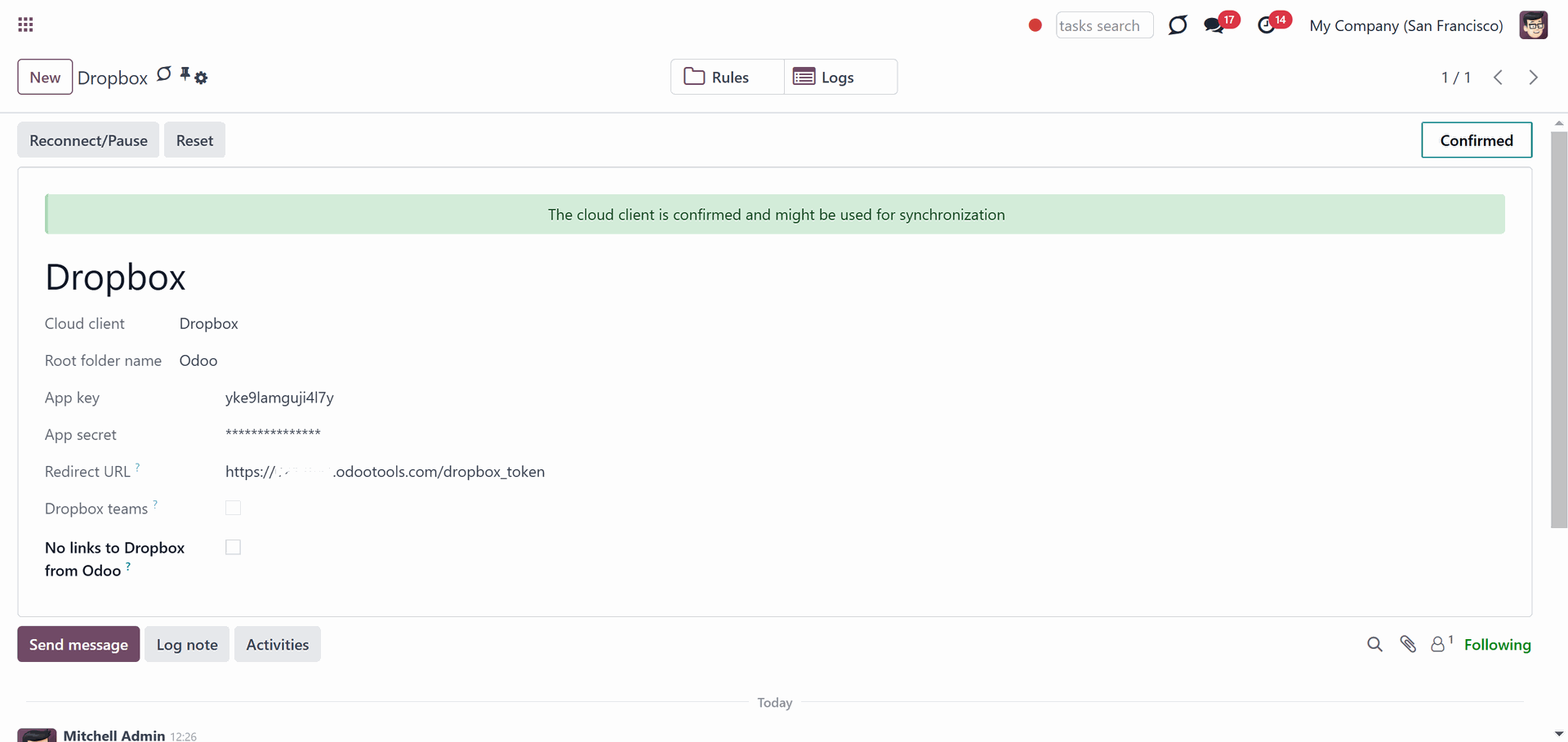Viewport: 1568px width, 742px height.
Task: Switch to Log note composer
Action: pos(187,644)
